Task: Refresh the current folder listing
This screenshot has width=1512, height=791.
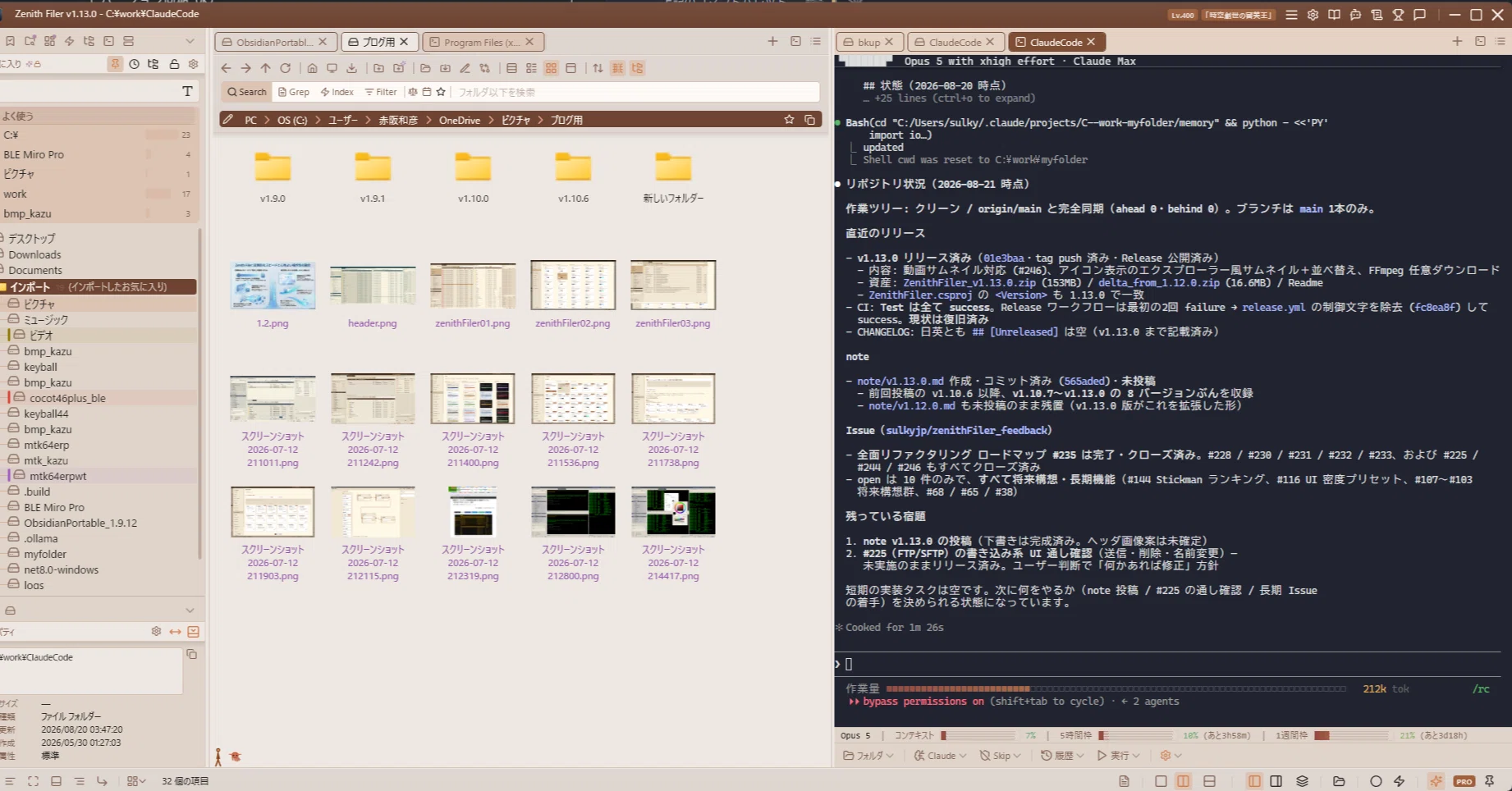Action: click(285, 68)
